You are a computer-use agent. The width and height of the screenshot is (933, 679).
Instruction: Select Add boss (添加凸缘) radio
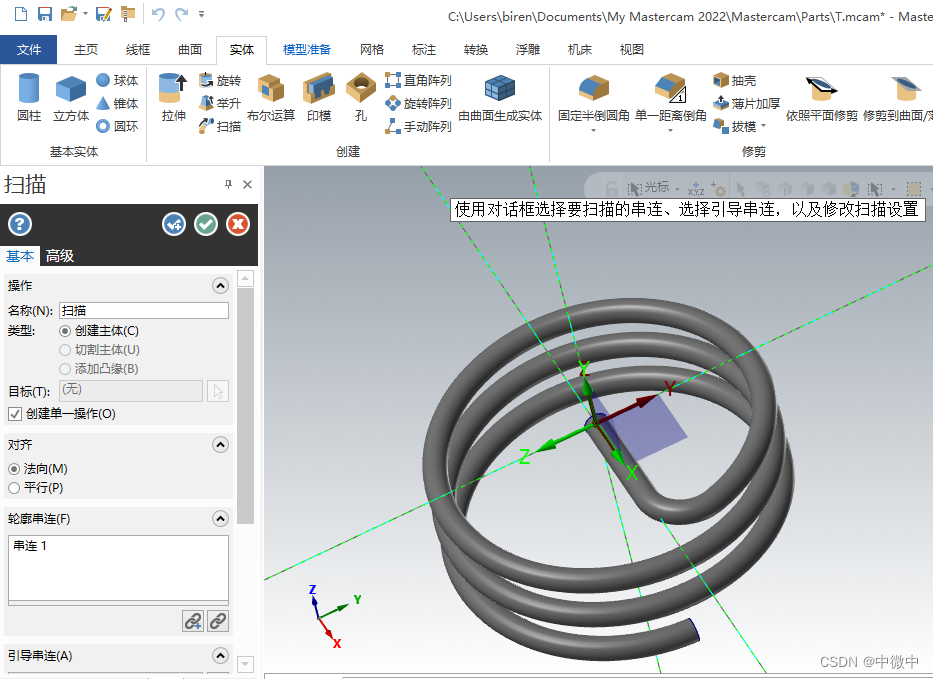click(65, 369)
